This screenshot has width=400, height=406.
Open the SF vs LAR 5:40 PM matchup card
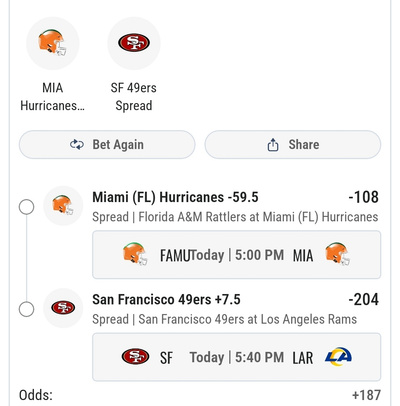point(236,357)
